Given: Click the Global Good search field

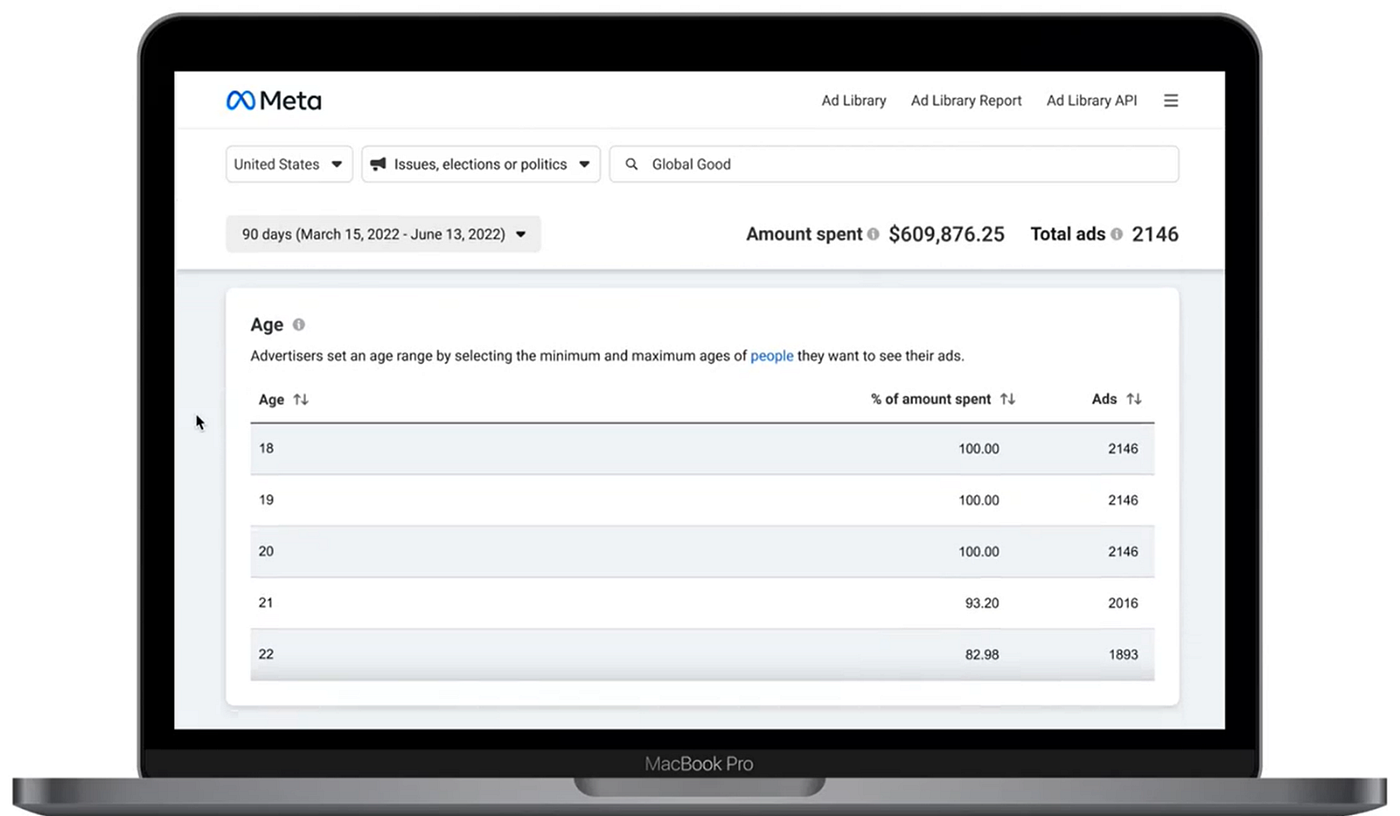Looking at the screenshot, I should click(x=894, y=164).
